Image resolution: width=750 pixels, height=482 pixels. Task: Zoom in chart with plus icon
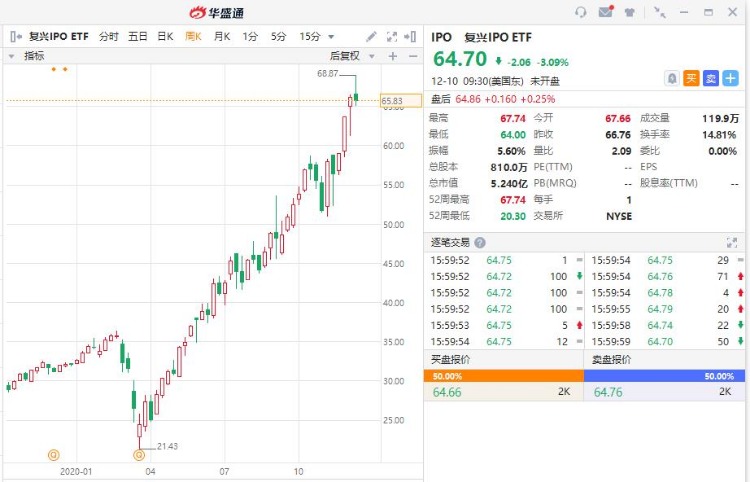[x=393, y=56]
